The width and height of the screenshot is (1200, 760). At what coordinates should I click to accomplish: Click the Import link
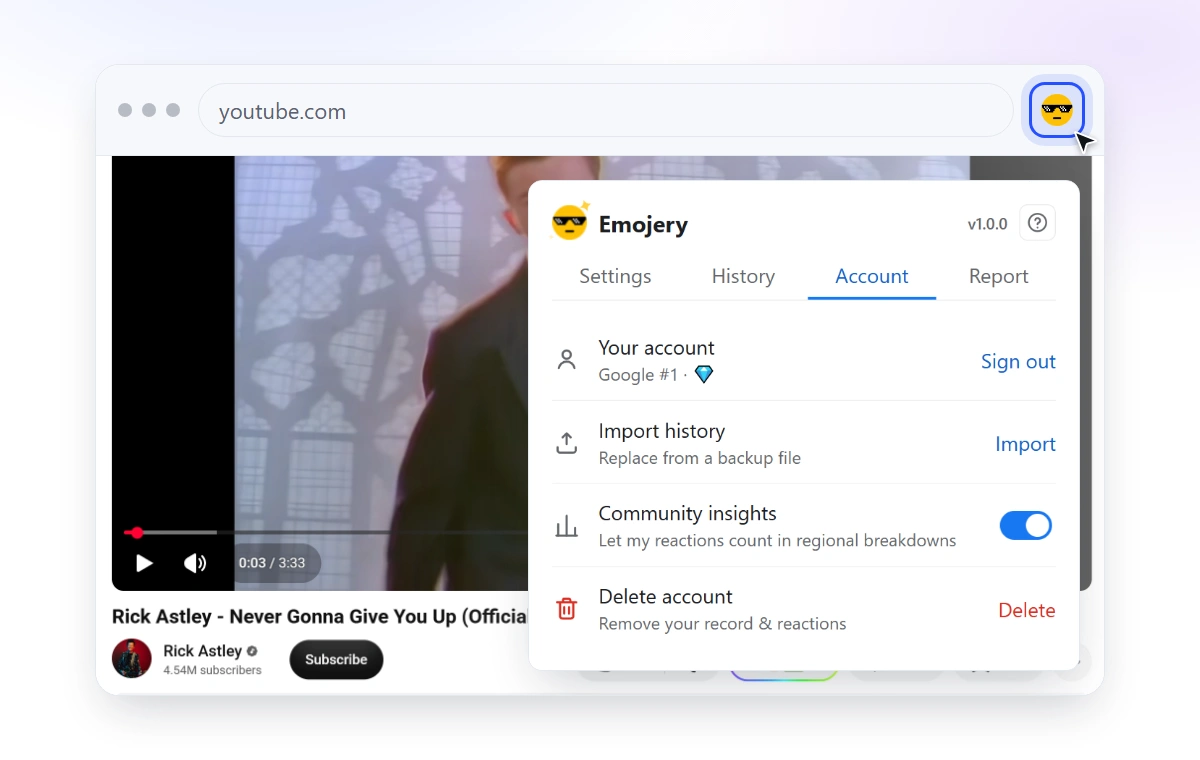pos(1025,444)
